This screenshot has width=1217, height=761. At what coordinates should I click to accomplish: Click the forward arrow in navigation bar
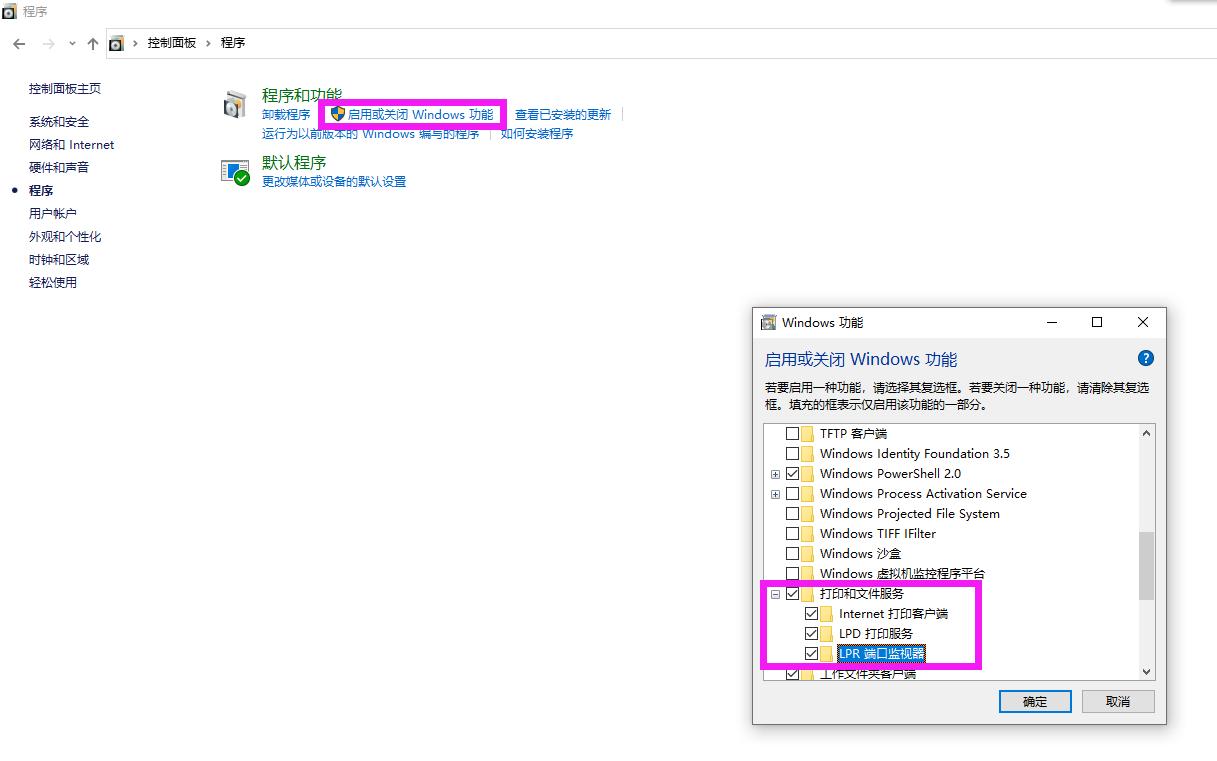point(48,43)
